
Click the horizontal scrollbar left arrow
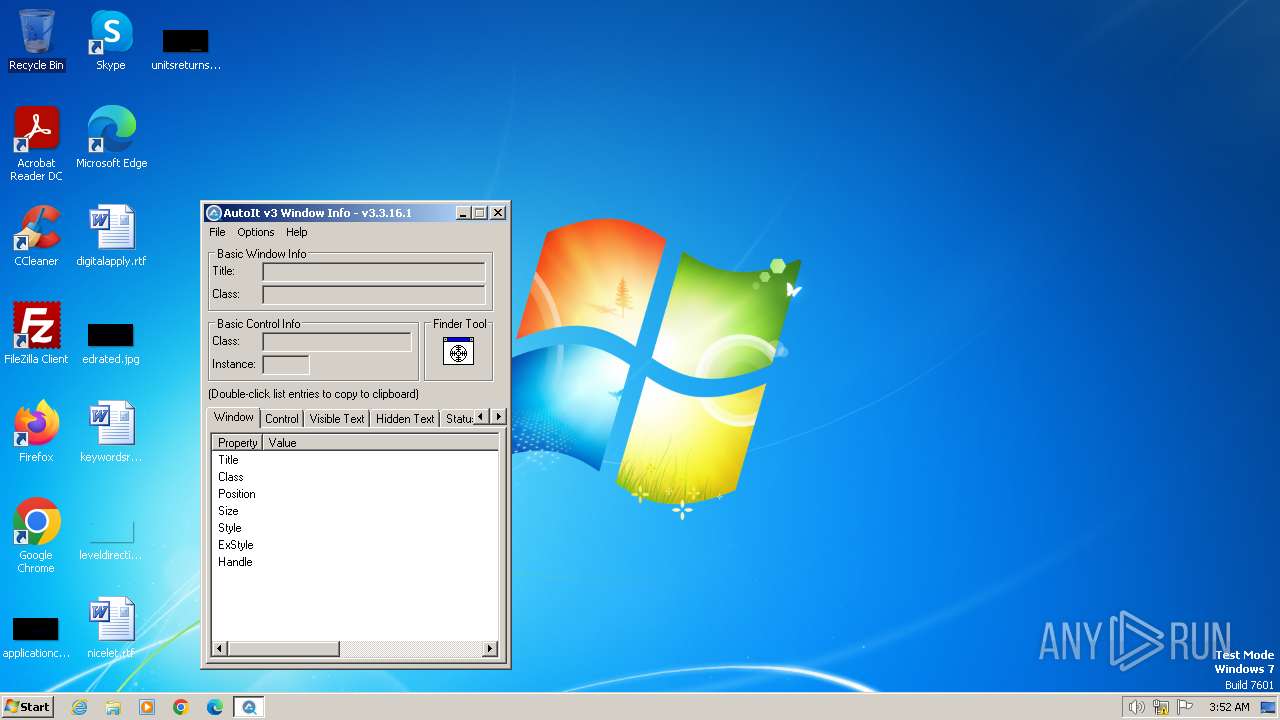220,649
